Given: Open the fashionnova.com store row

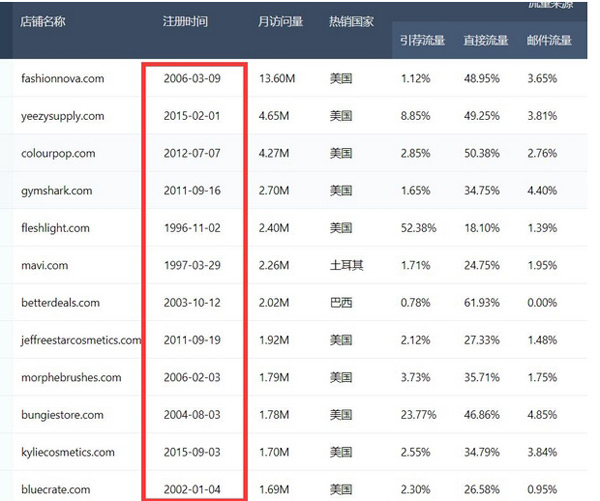Looking at the screenshot, I should pos(62,79).
